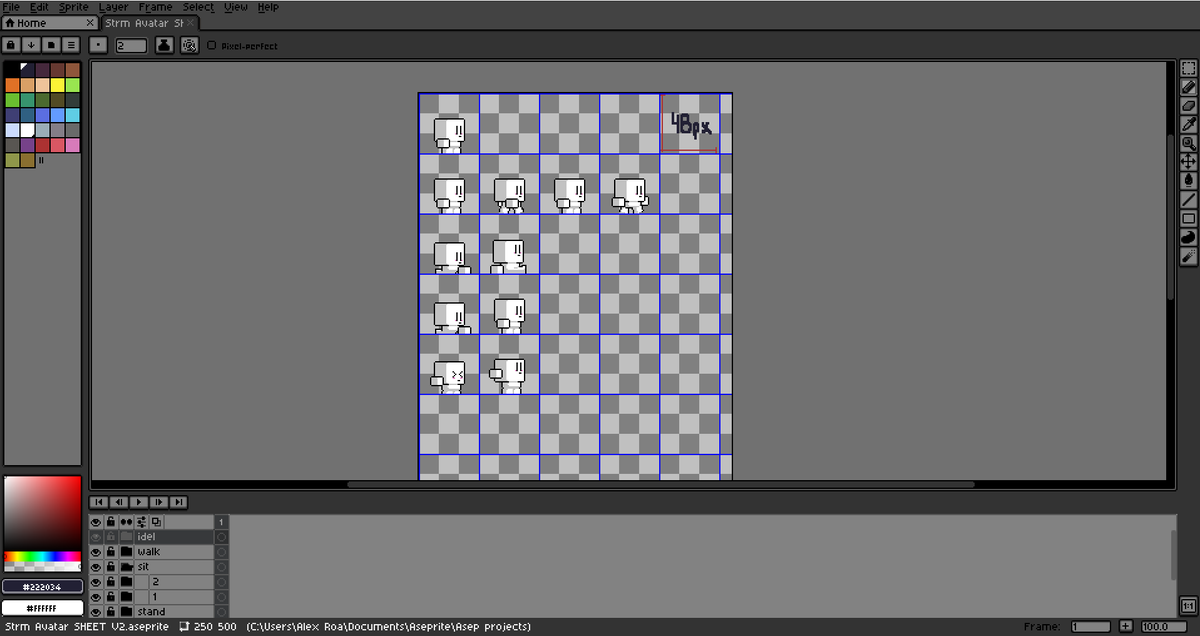
Task: Lock the sit layer group
Action: coord(111,567)
